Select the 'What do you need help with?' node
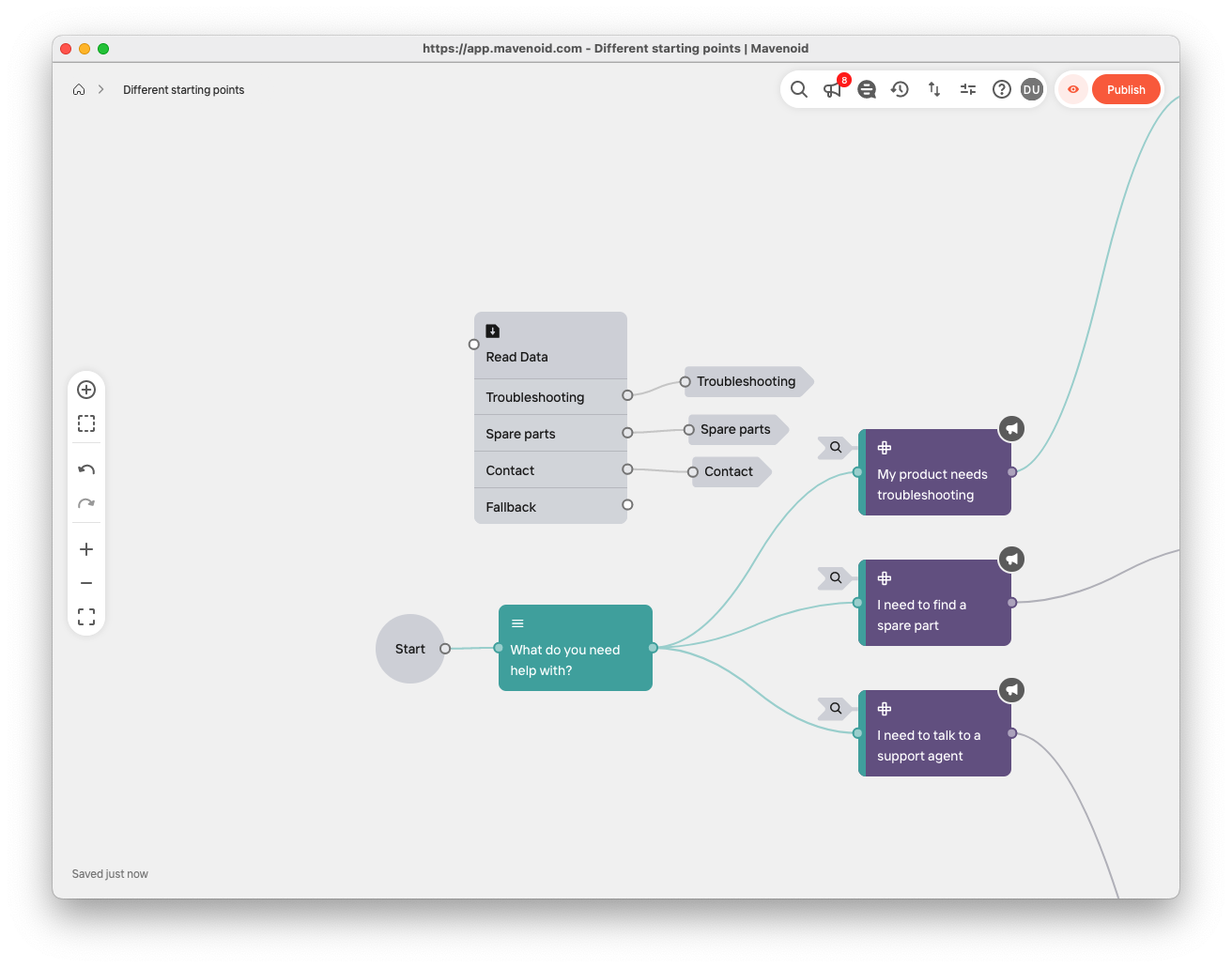Viewport: 1232px width, 968px height. click(x=575, y=648)
